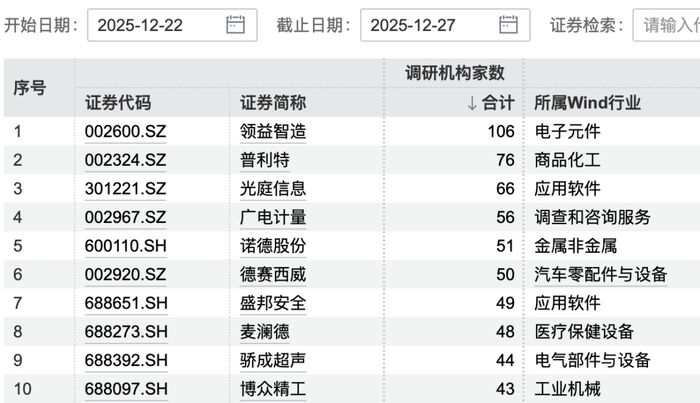Open the 博众精工 stock name link
The height and width of the screenshot is (403, 700).
tap(273, 389)
